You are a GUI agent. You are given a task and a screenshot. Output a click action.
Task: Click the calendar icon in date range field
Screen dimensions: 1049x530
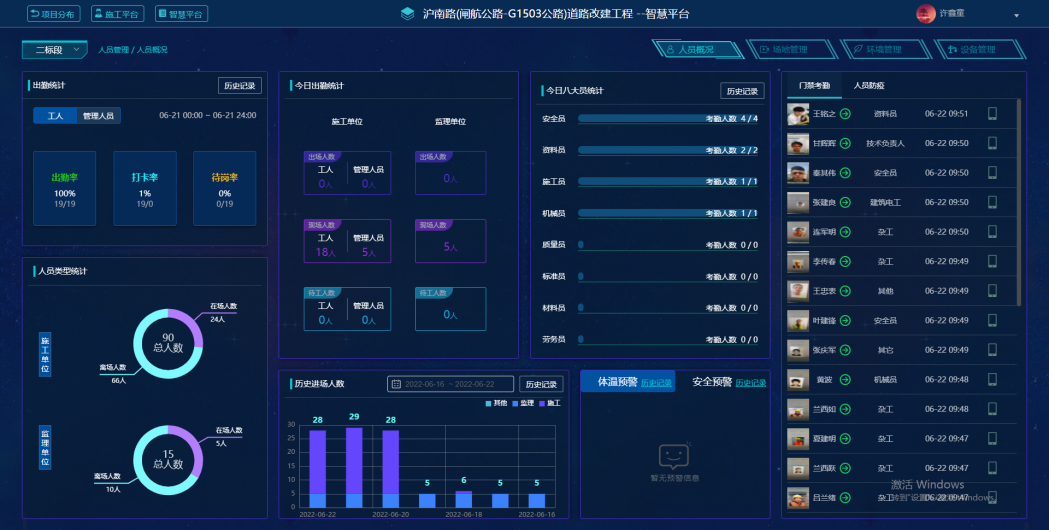pyautogui.click(x=396, y=384)
